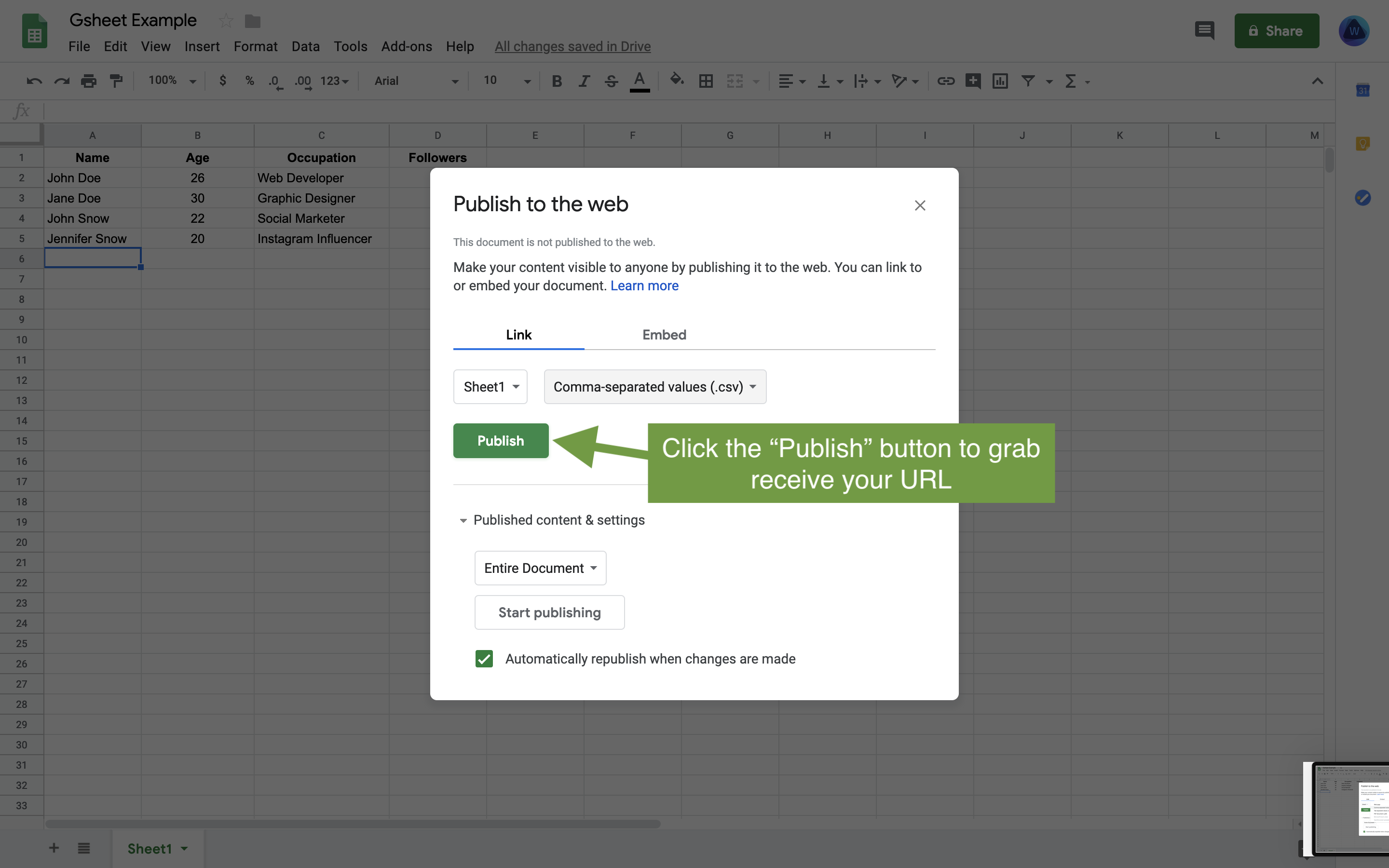Open the font size 10 dropdown
This screenshot has width=1389, height=868.
506,81
